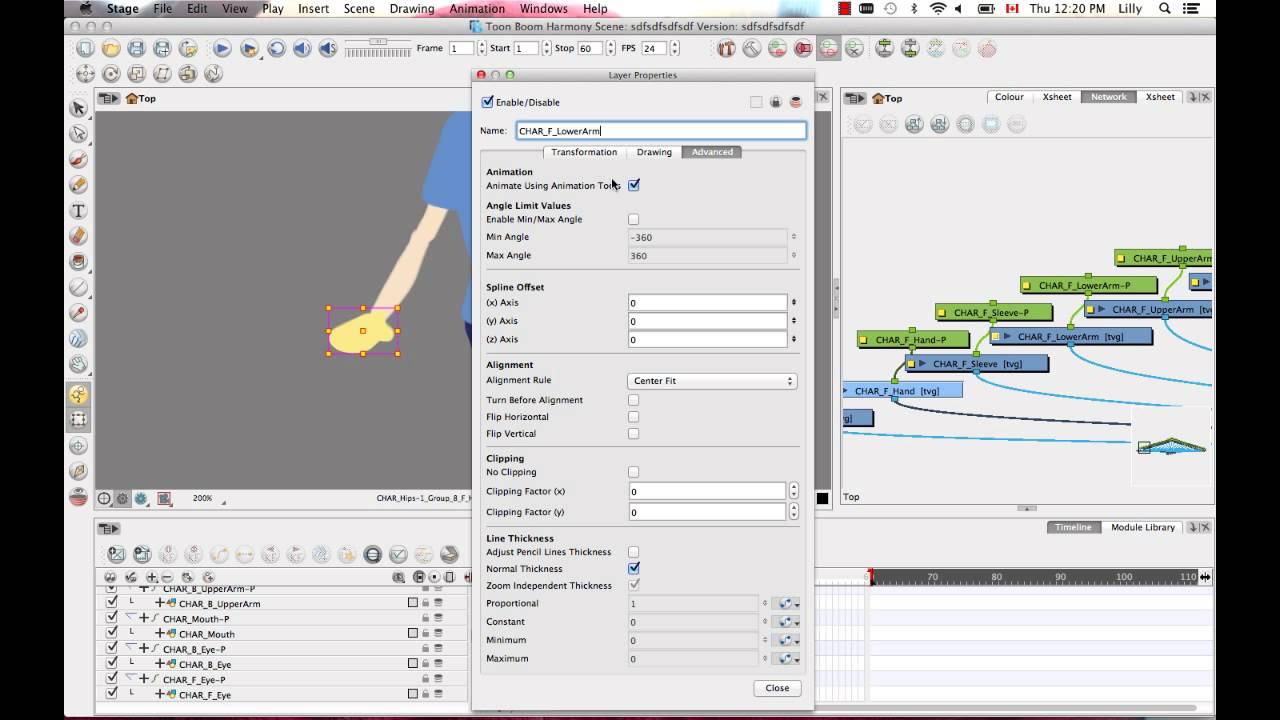Click the plus Add Layers icon in Timeline

coord(152,577)
